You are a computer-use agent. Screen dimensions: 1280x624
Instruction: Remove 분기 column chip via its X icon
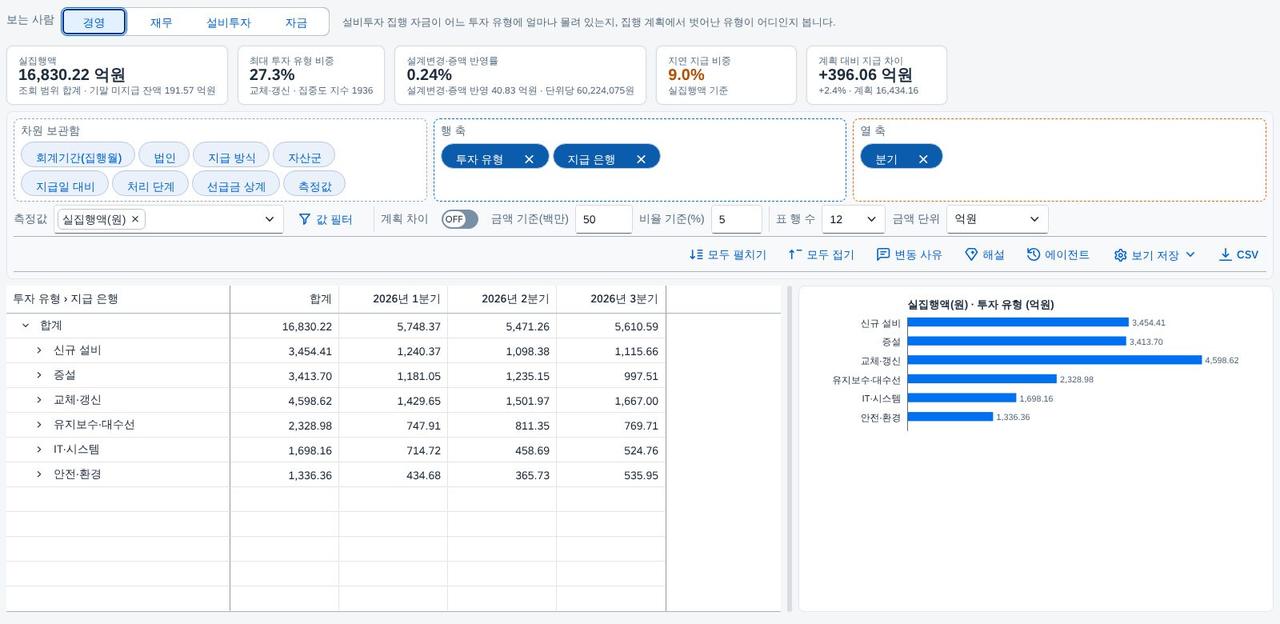pos(923,159)
